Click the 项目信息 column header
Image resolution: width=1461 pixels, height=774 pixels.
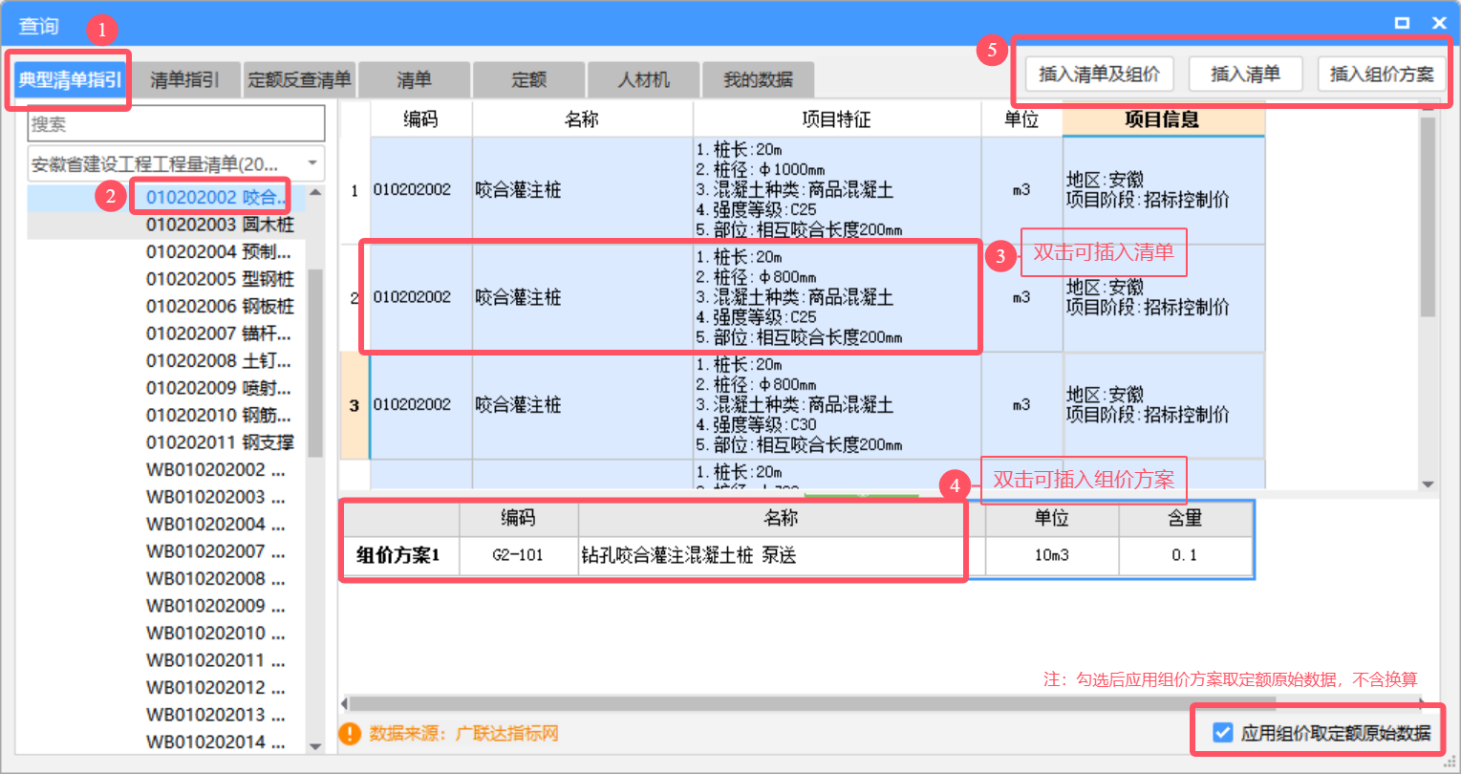(x=1163, y=119)
